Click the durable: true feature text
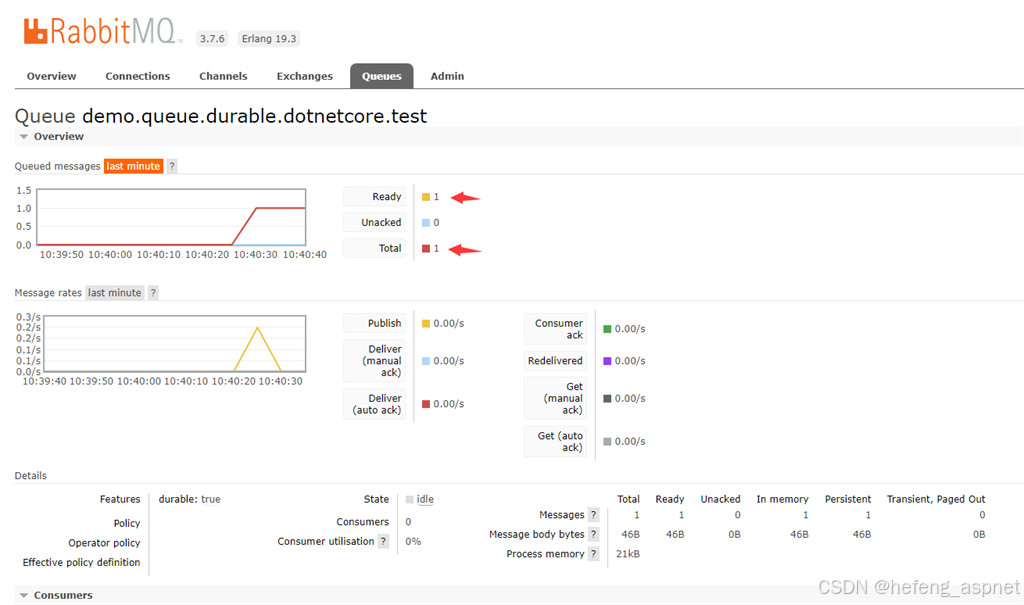The image size is (1024, 605). click(189, 499)
